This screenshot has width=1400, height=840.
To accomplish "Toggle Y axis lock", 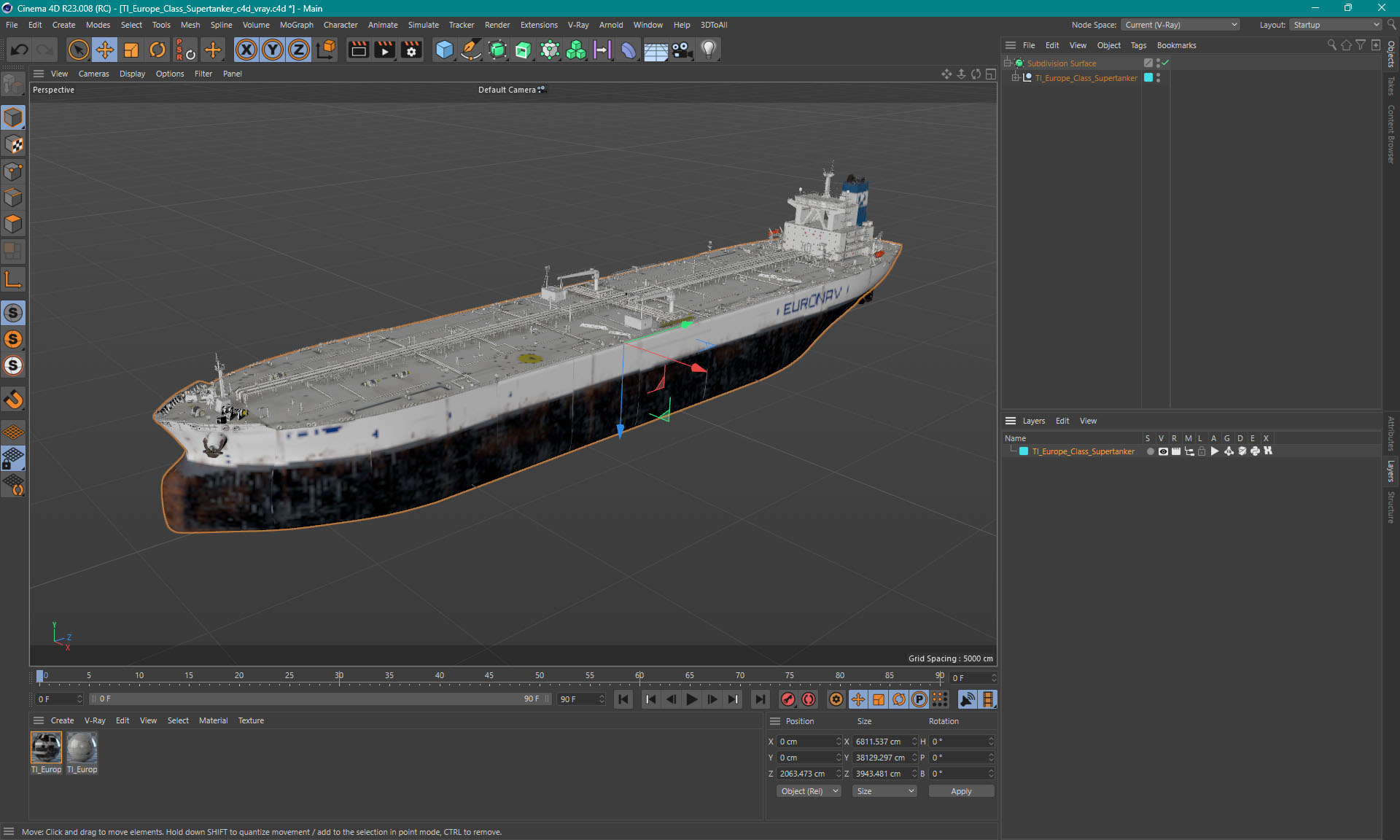I will click(x=273, y=50).
